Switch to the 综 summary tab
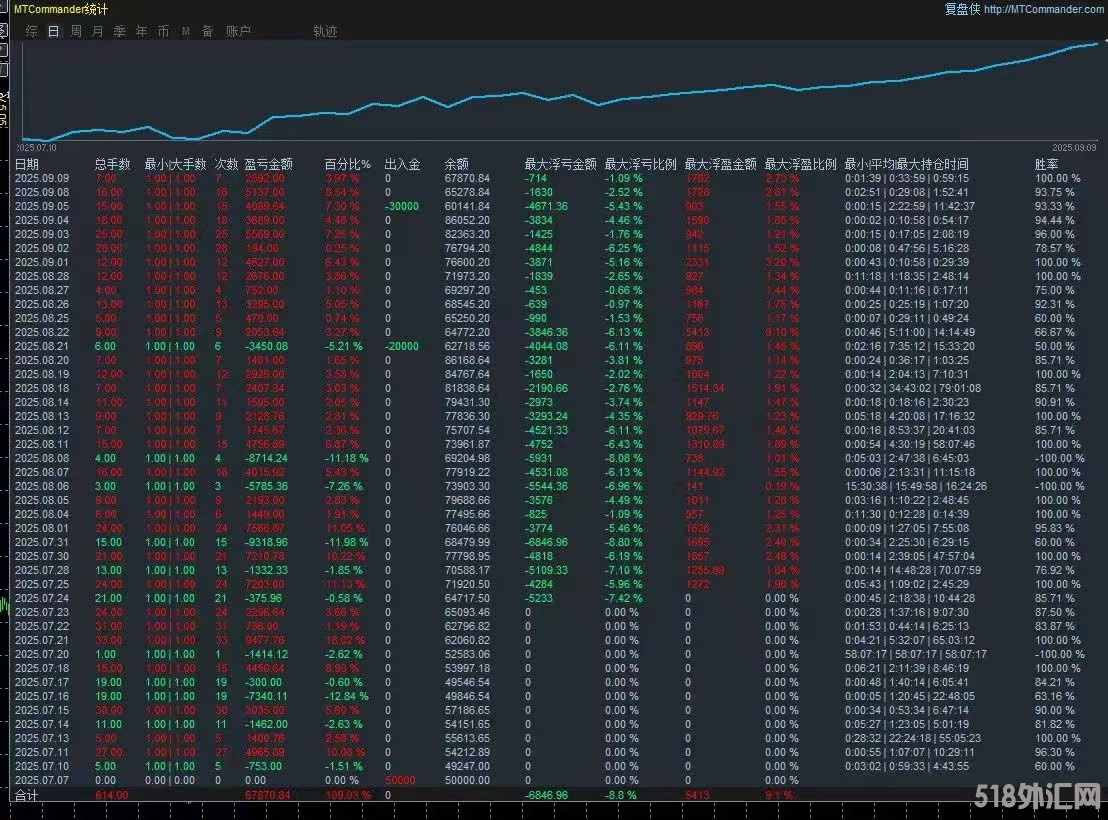Viewport: 1108px width, 820px height. tap(32, 31)
